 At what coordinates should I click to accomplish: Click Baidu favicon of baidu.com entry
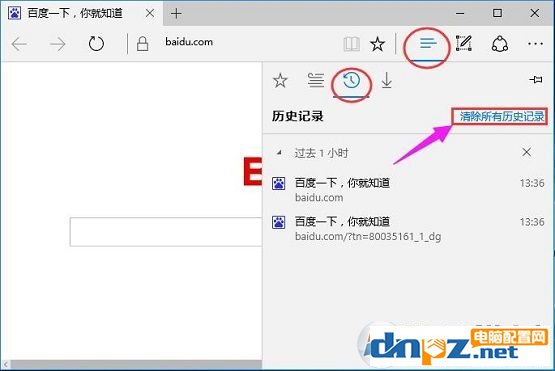(x=279, y=184)
